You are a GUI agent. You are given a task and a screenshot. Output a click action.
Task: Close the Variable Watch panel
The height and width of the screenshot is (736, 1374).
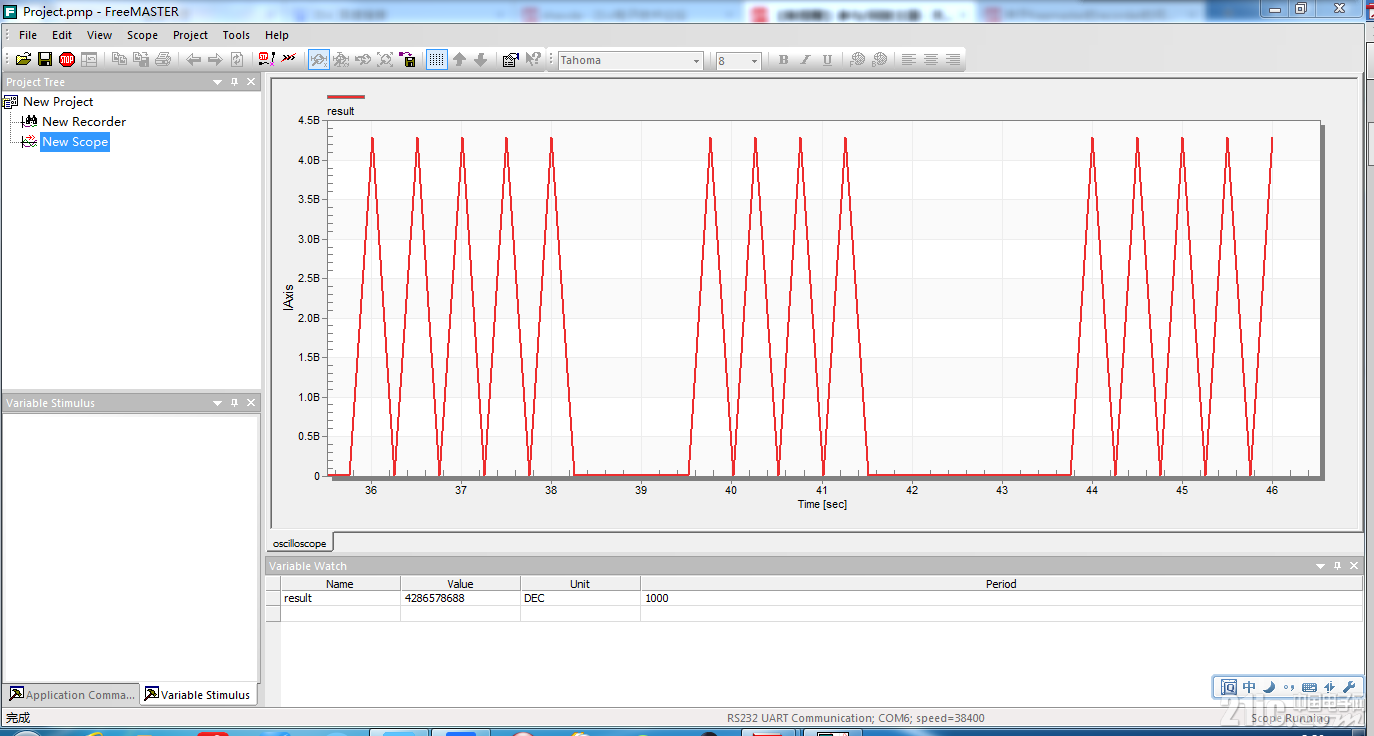point(1355,566)
